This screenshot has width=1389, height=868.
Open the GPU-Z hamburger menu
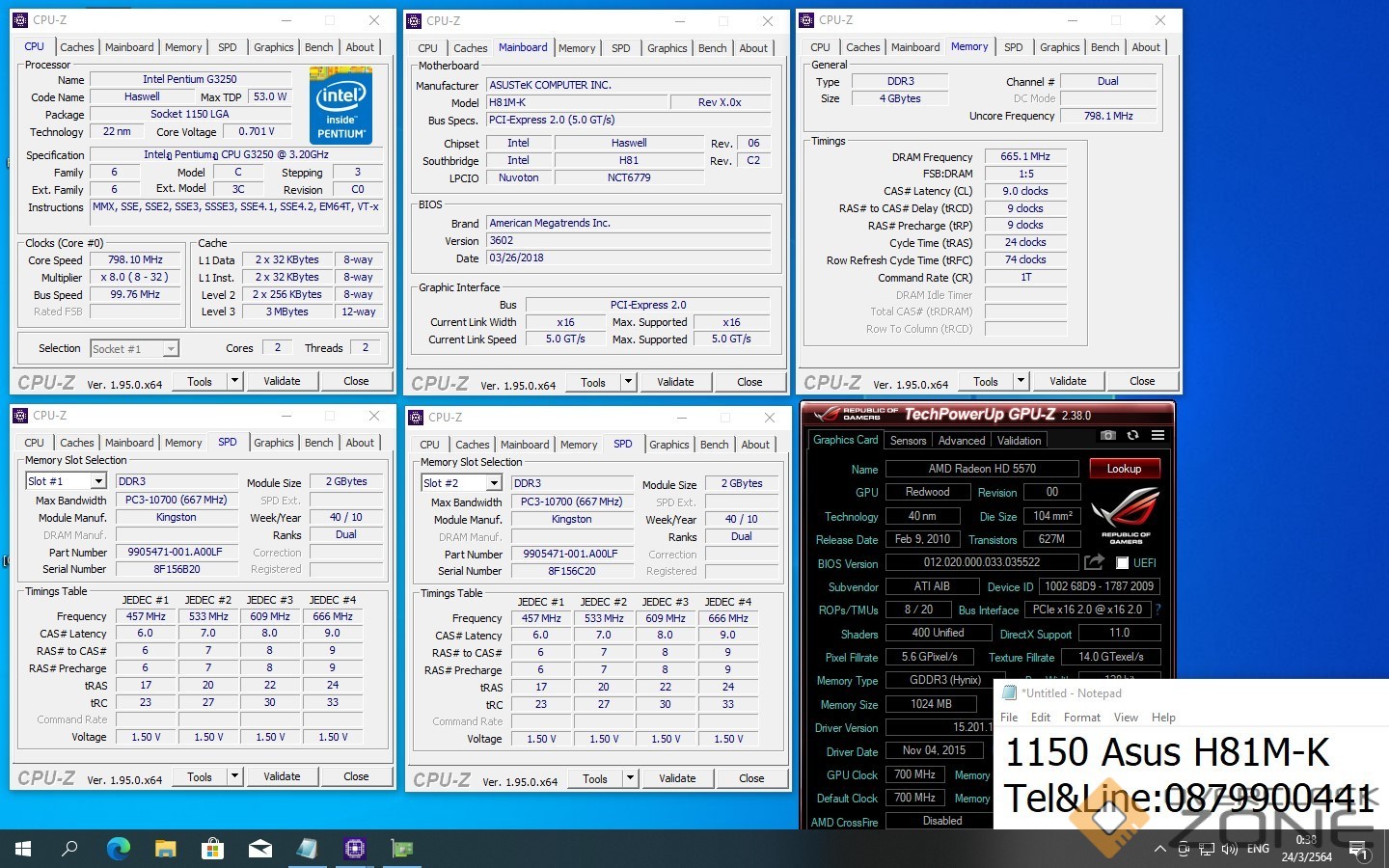1157,436
